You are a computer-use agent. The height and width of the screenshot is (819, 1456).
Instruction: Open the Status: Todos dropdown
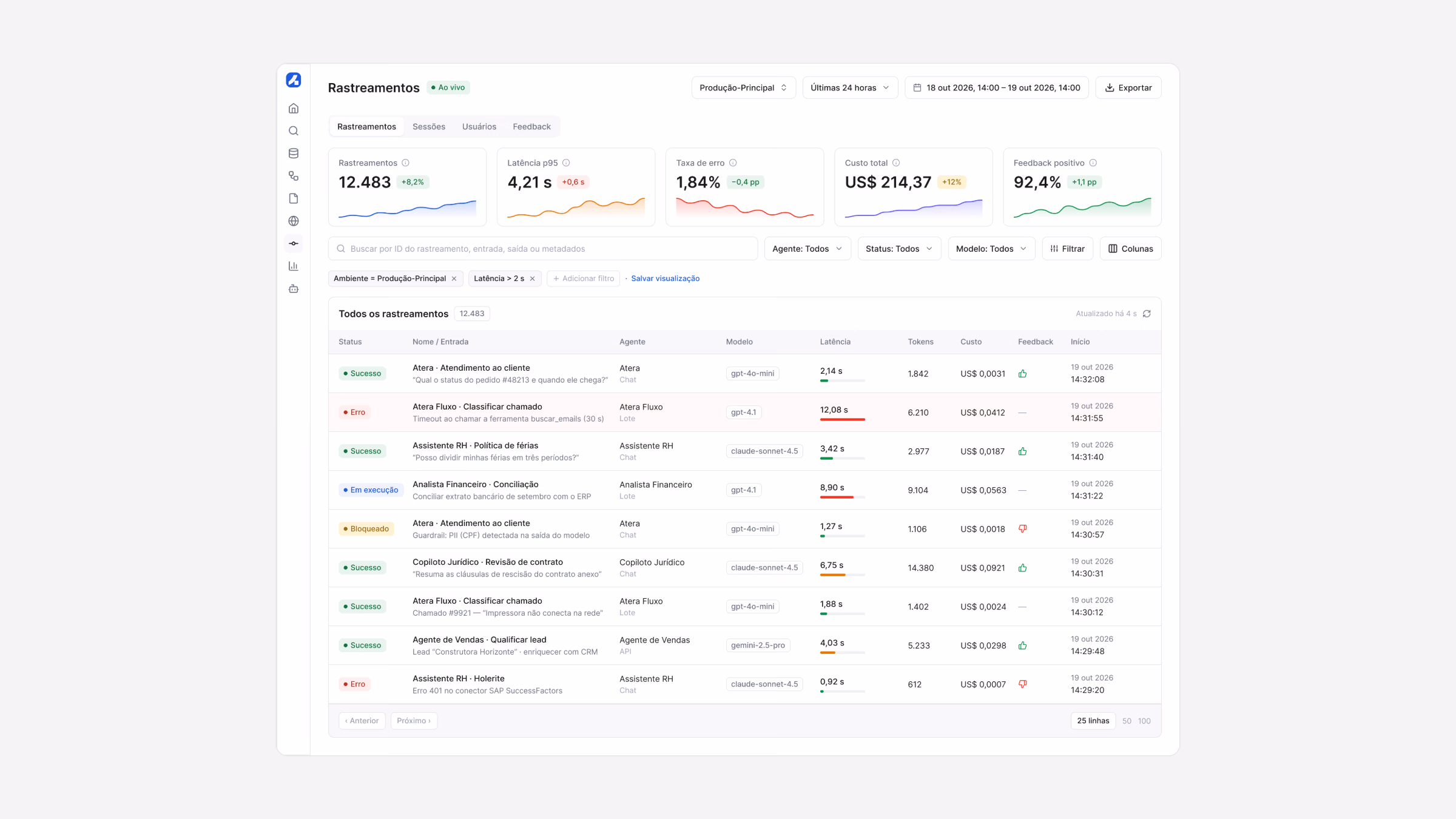(x=899, y=249)
